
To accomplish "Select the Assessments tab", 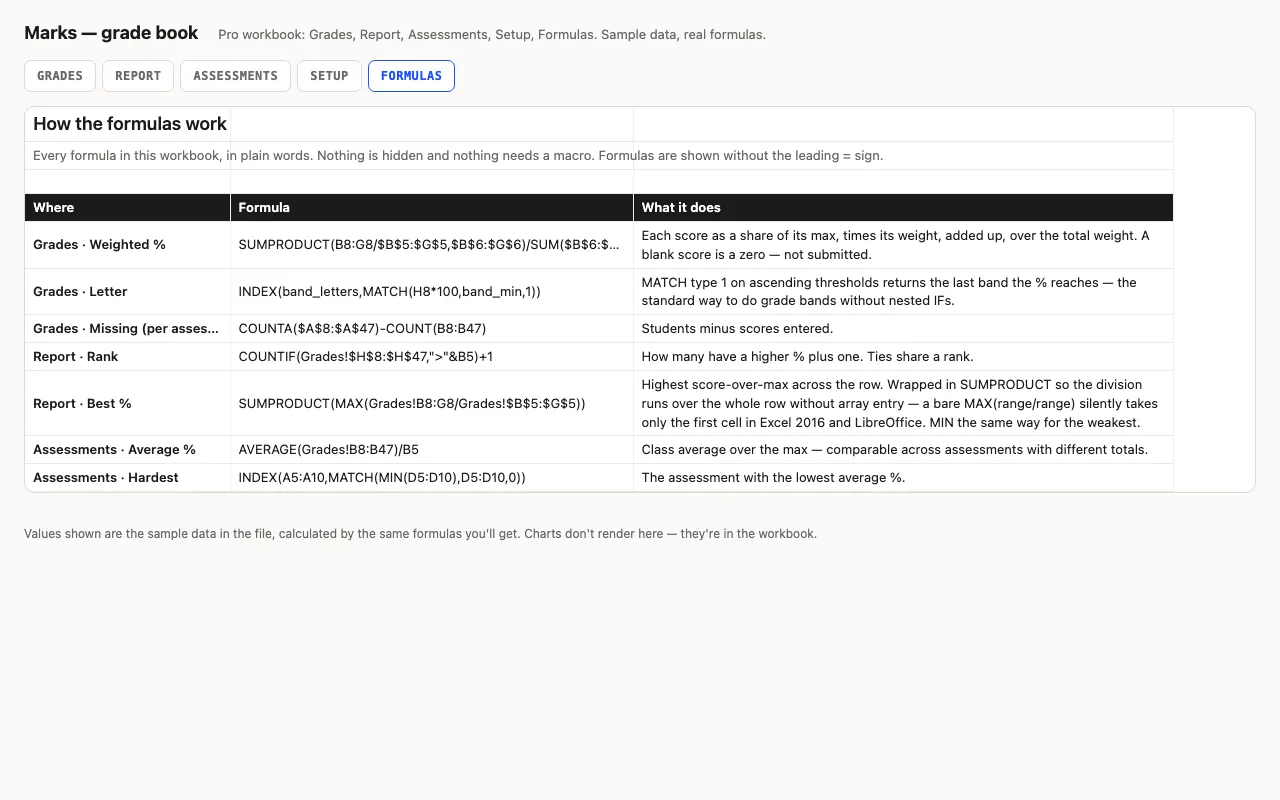I will click(235, 76).
